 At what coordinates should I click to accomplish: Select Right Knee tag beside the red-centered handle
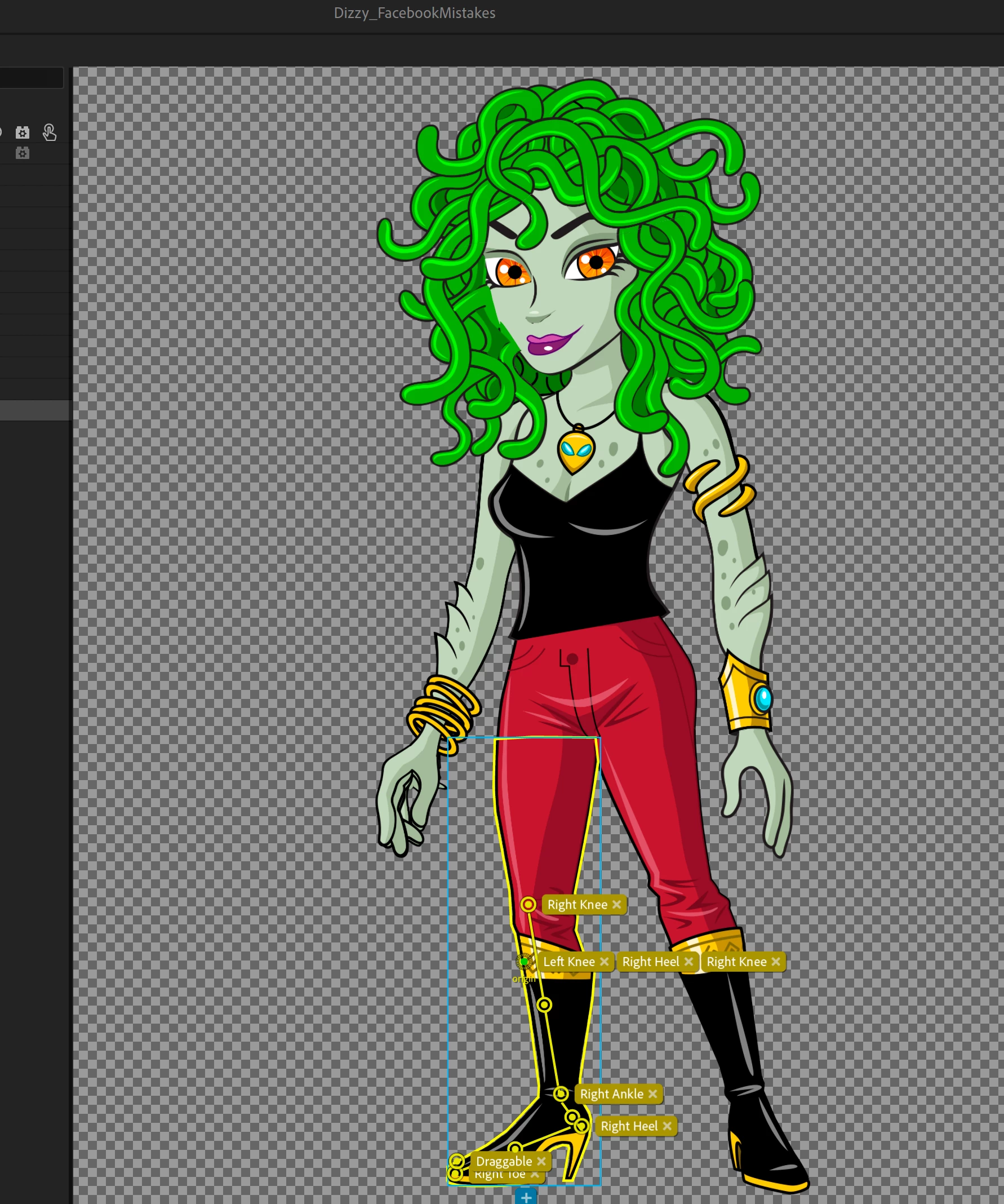(x=577, y=905)
